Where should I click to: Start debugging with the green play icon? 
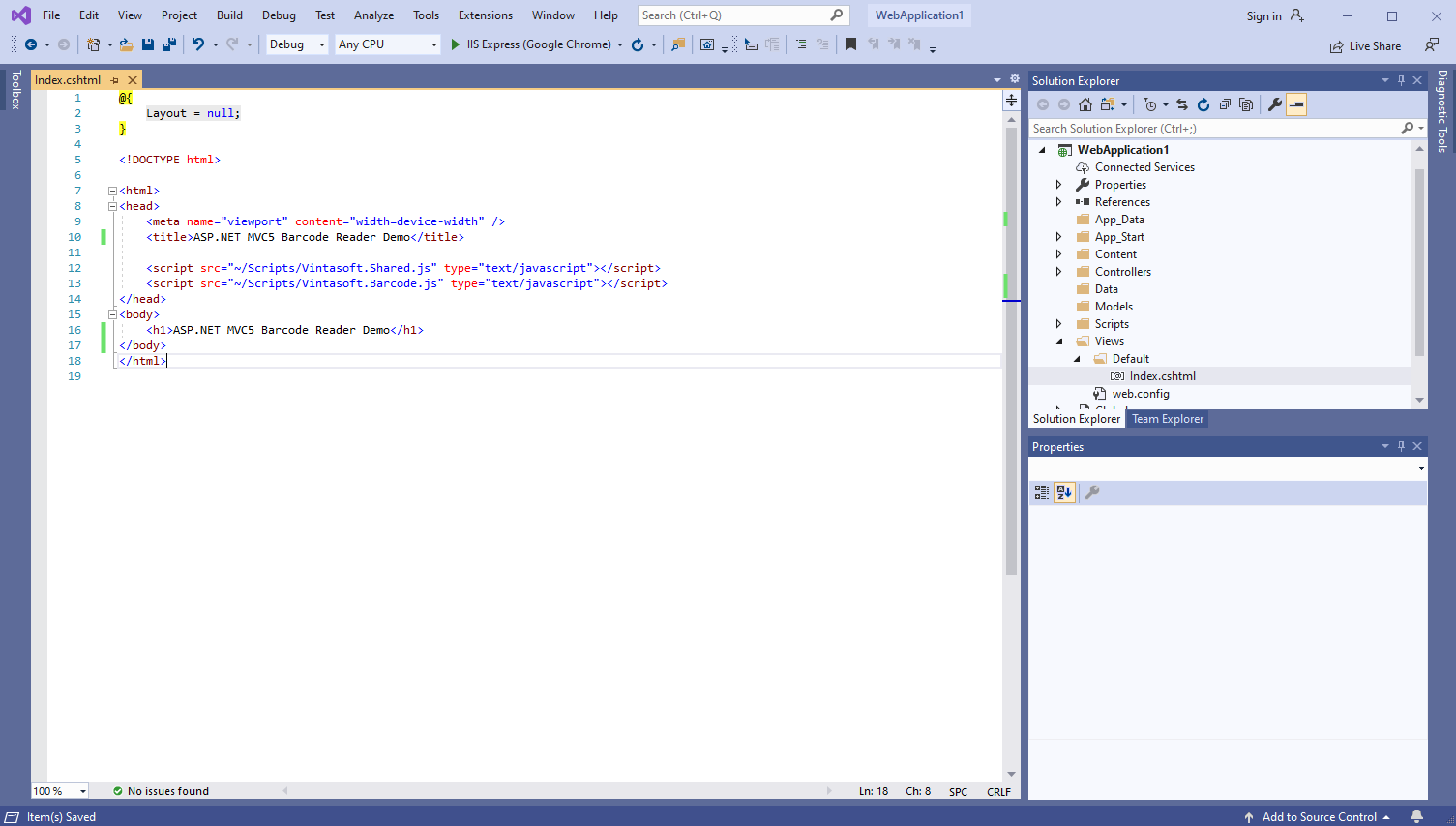point(456,44)
